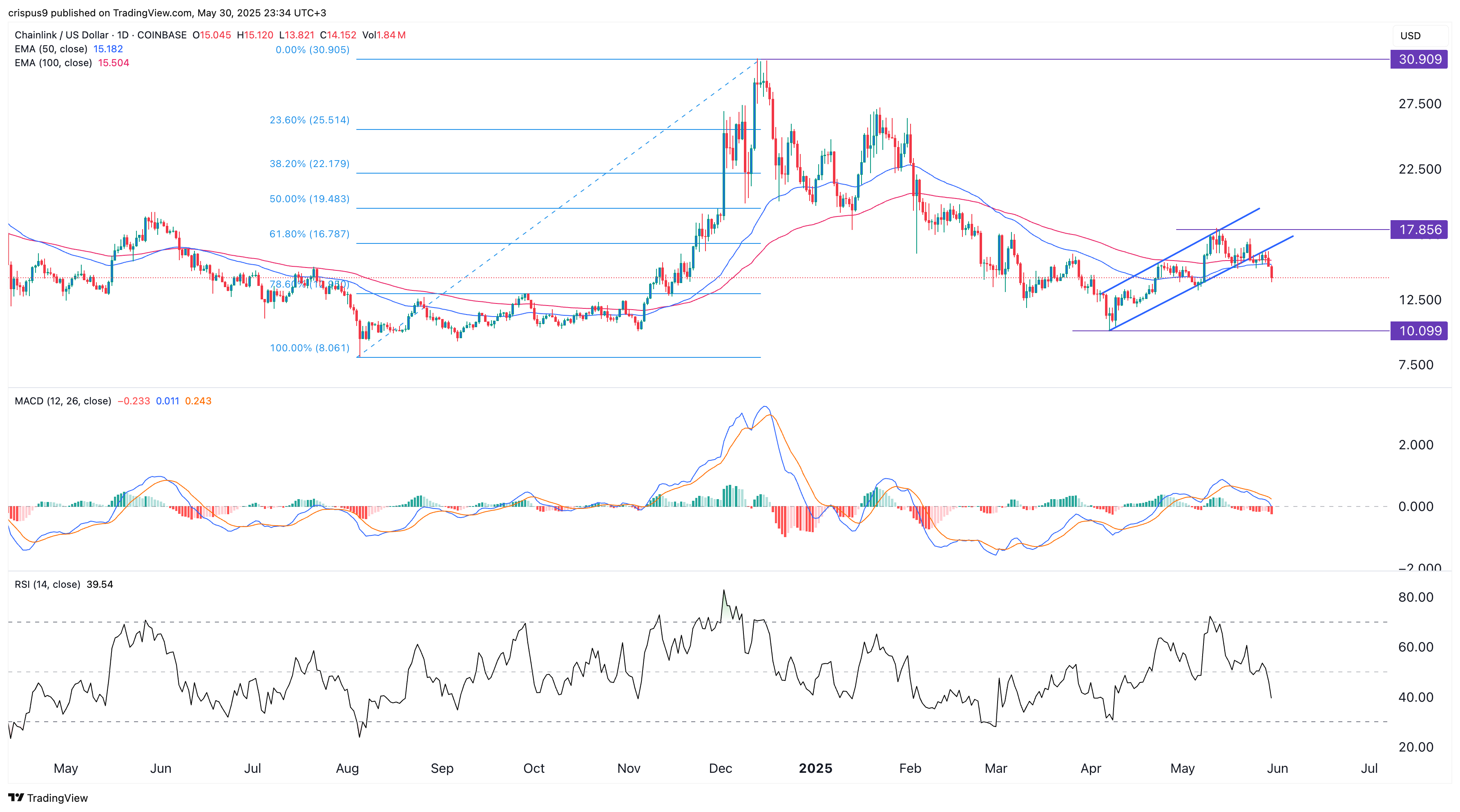Click the 23.60% (25.514) Fibonacci label
Image resolution: width=1460 pixels, height=812 pixels.
310,120
